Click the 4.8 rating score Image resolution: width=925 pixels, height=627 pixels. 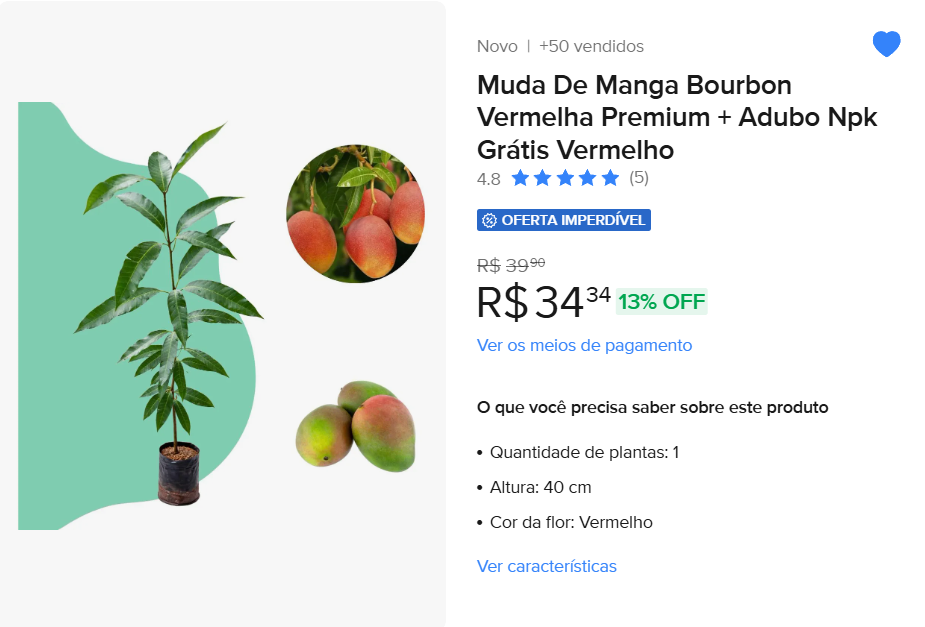click(488, 179)
